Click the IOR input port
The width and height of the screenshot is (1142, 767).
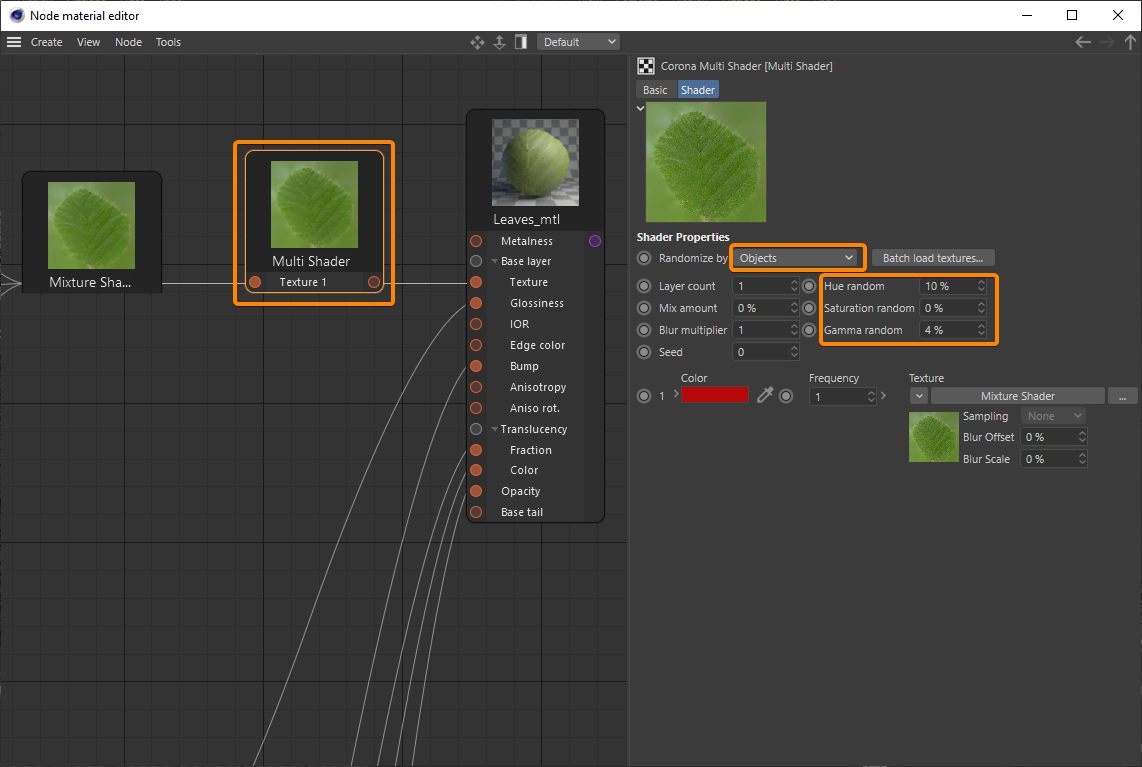[476, 324]
